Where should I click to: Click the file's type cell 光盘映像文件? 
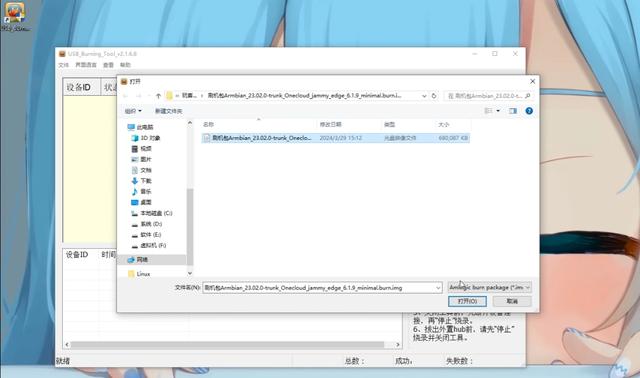pyautogui.click(x=400, y=138)
